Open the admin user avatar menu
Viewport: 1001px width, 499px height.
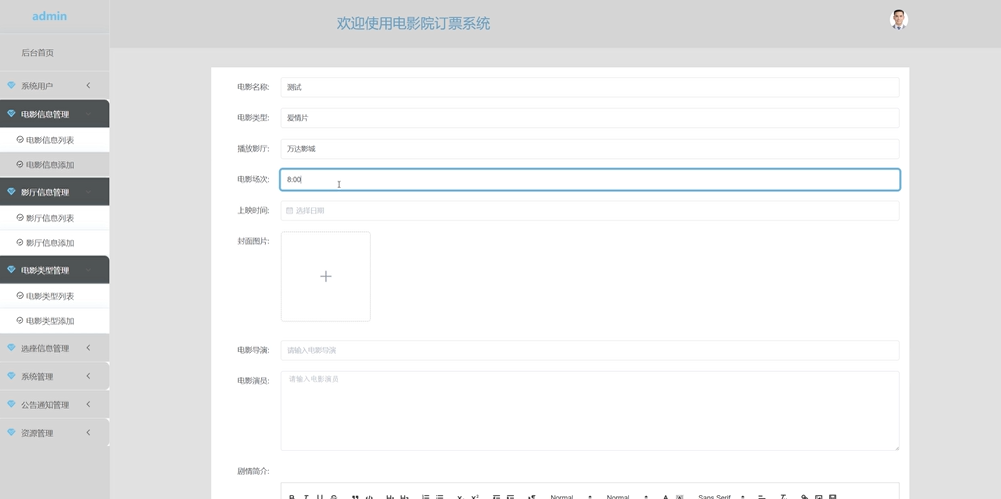point(899,20)
